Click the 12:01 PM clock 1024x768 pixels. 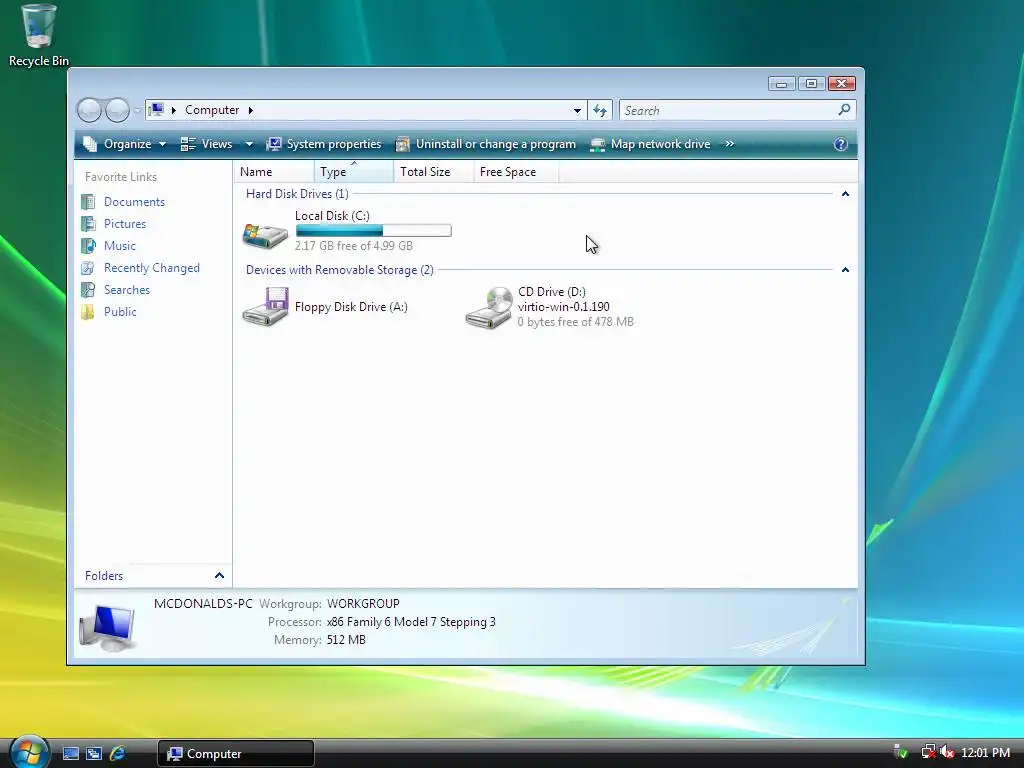[x=985, y=753]
